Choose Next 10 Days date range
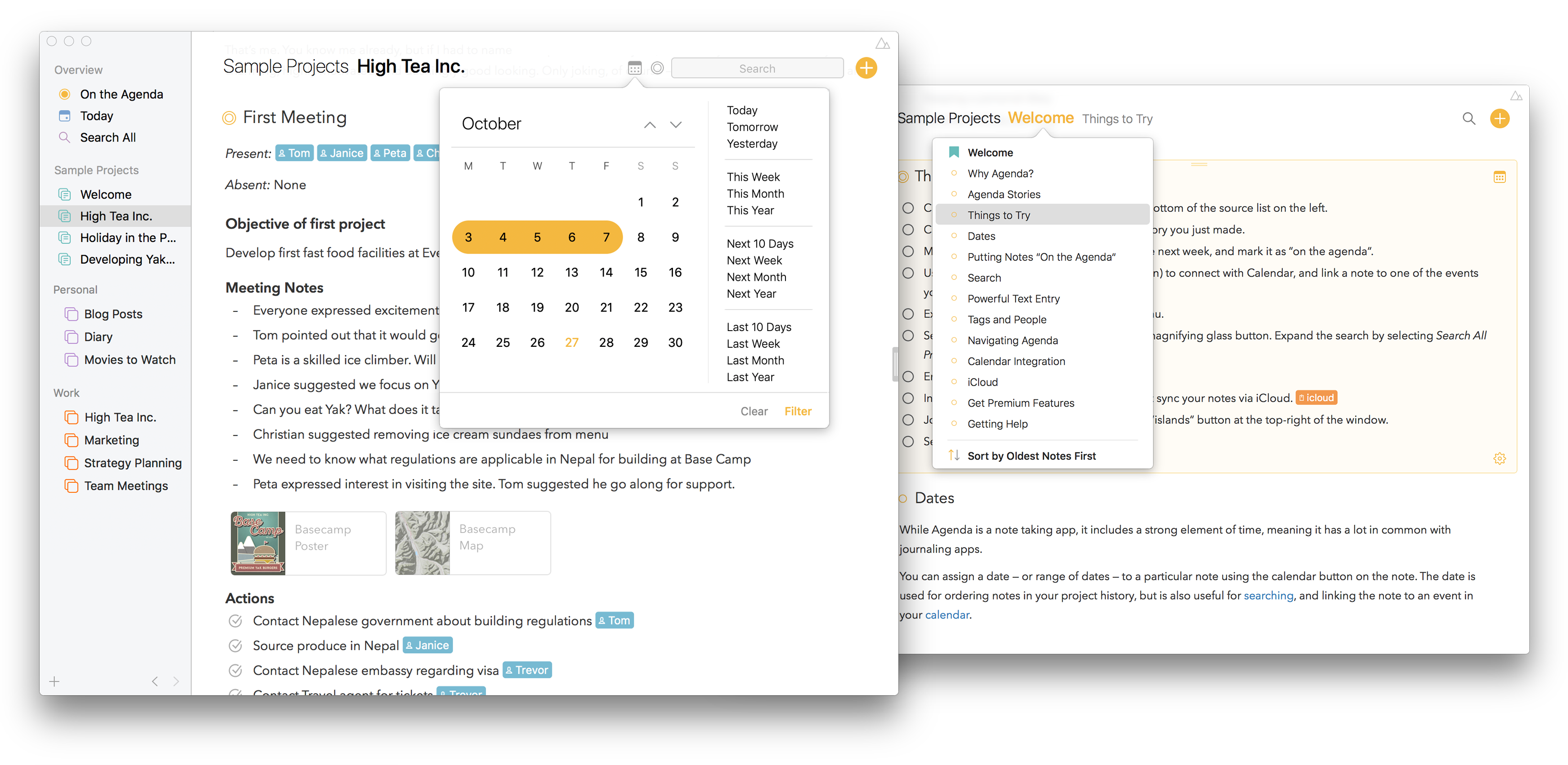The image size is (1568, 765). click(760, 244)
